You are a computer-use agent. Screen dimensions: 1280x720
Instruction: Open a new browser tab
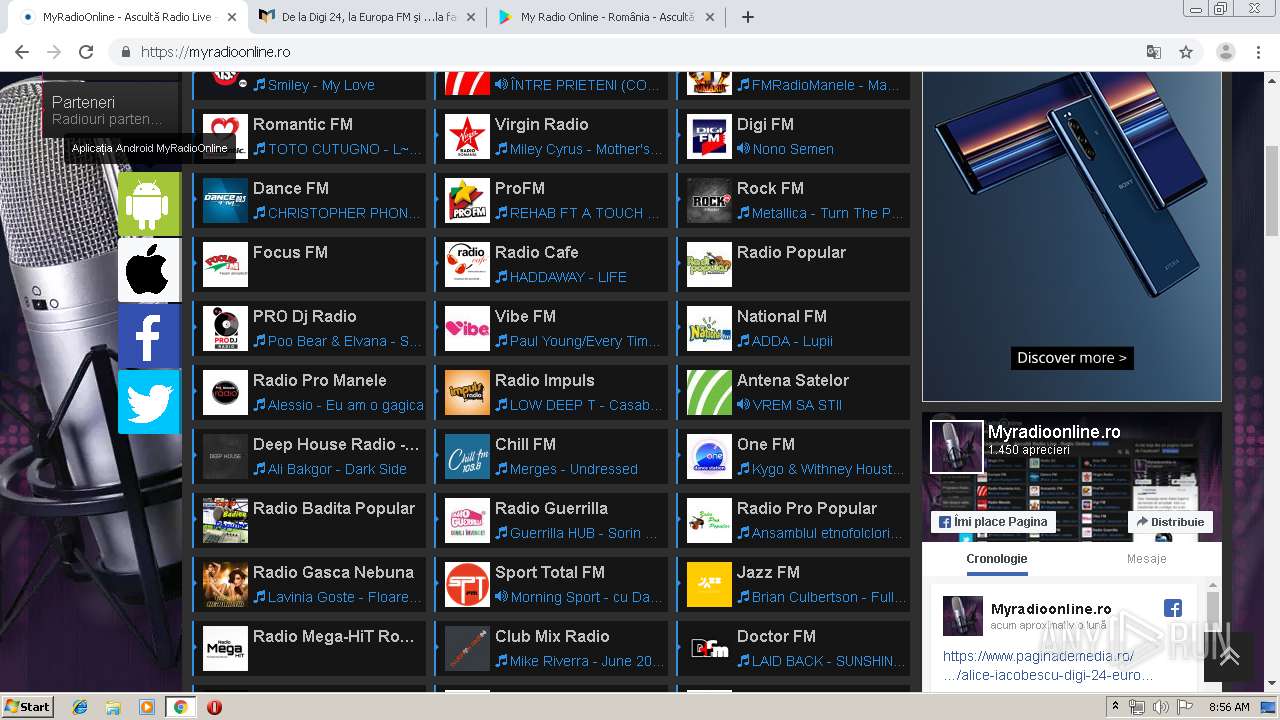tap(748, 17)
